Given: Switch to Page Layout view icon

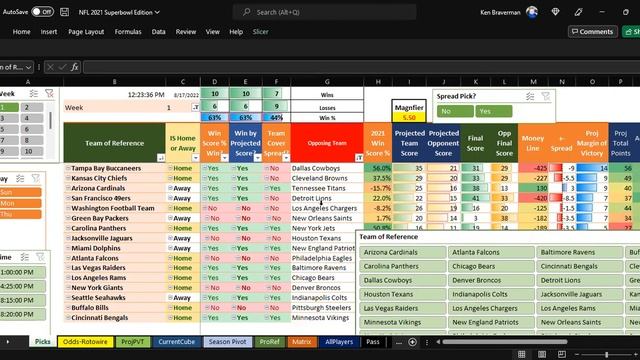Looking at the screenshot, I should (x=542, y=354).
